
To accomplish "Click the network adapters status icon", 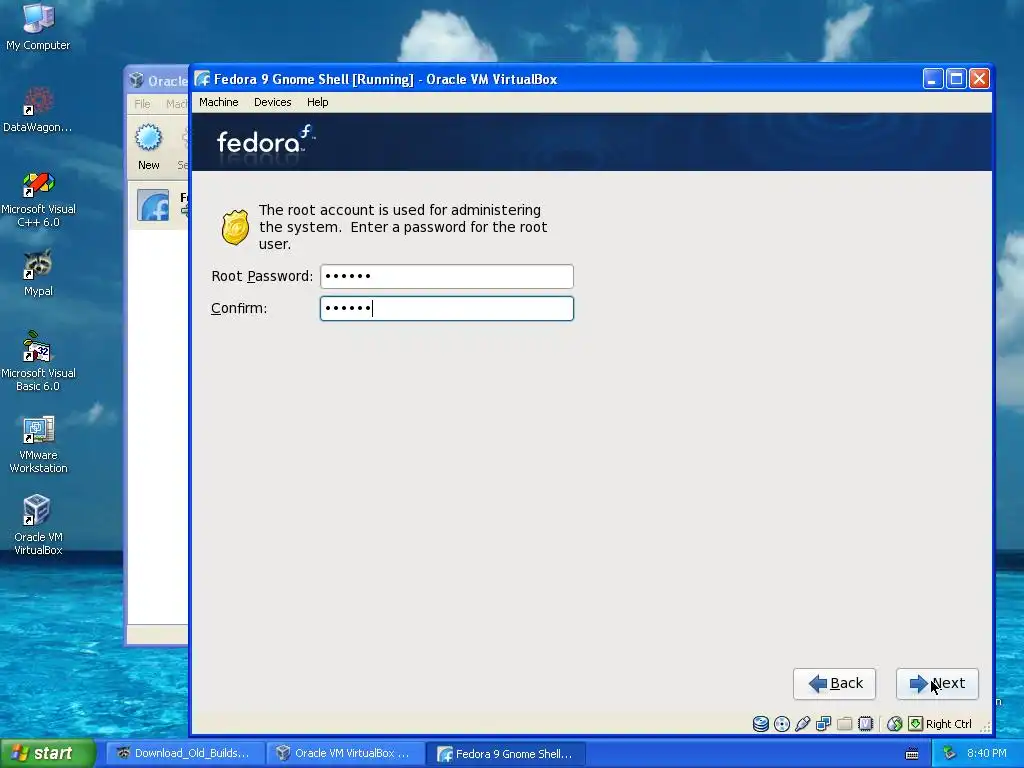I will pyautogui.click(x=824, y=724).
